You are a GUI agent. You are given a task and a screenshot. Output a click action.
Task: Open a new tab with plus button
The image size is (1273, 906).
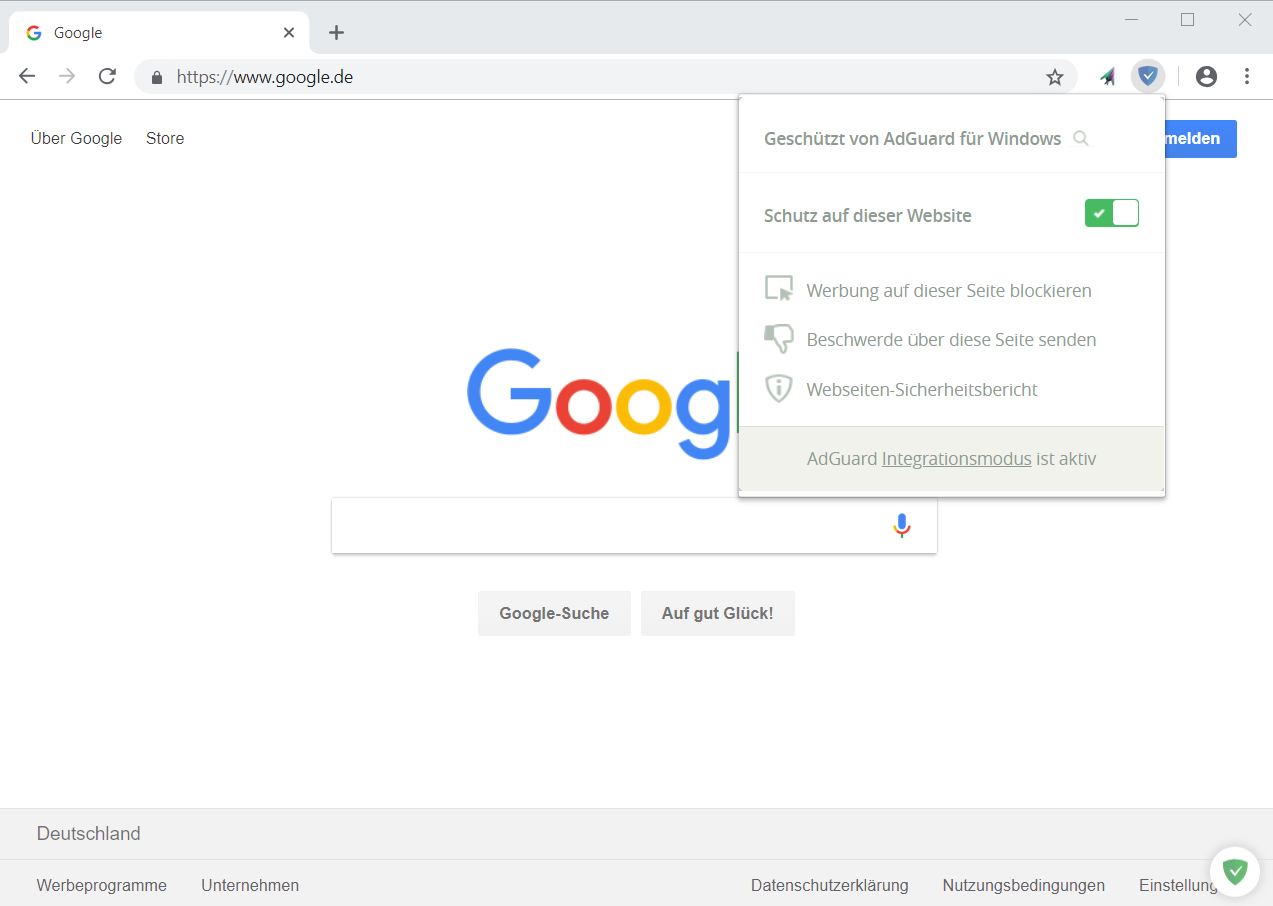[x=336, y=33]
